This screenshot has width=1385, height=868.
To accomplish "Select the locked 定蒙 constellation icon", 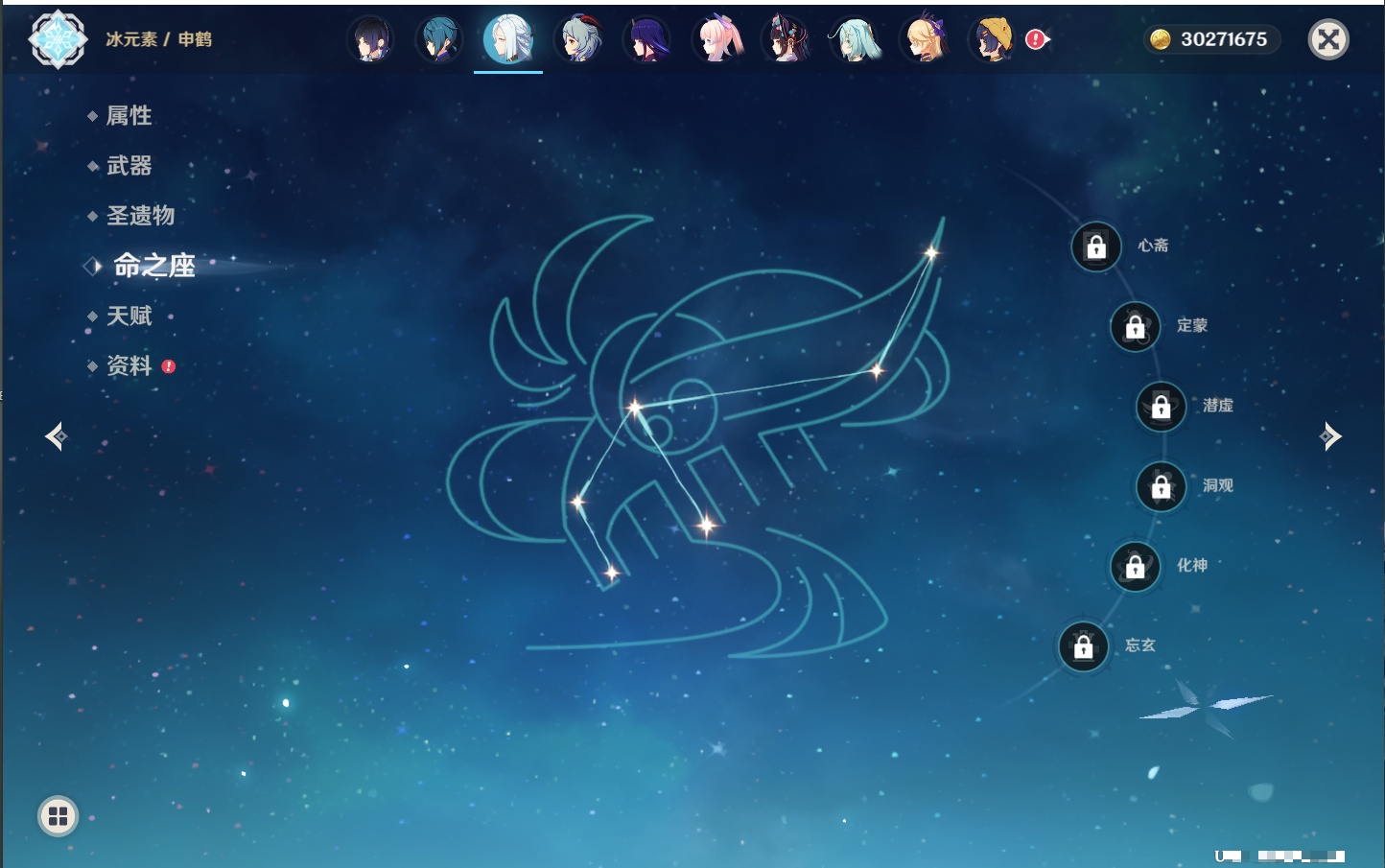I will [1135, 327].
